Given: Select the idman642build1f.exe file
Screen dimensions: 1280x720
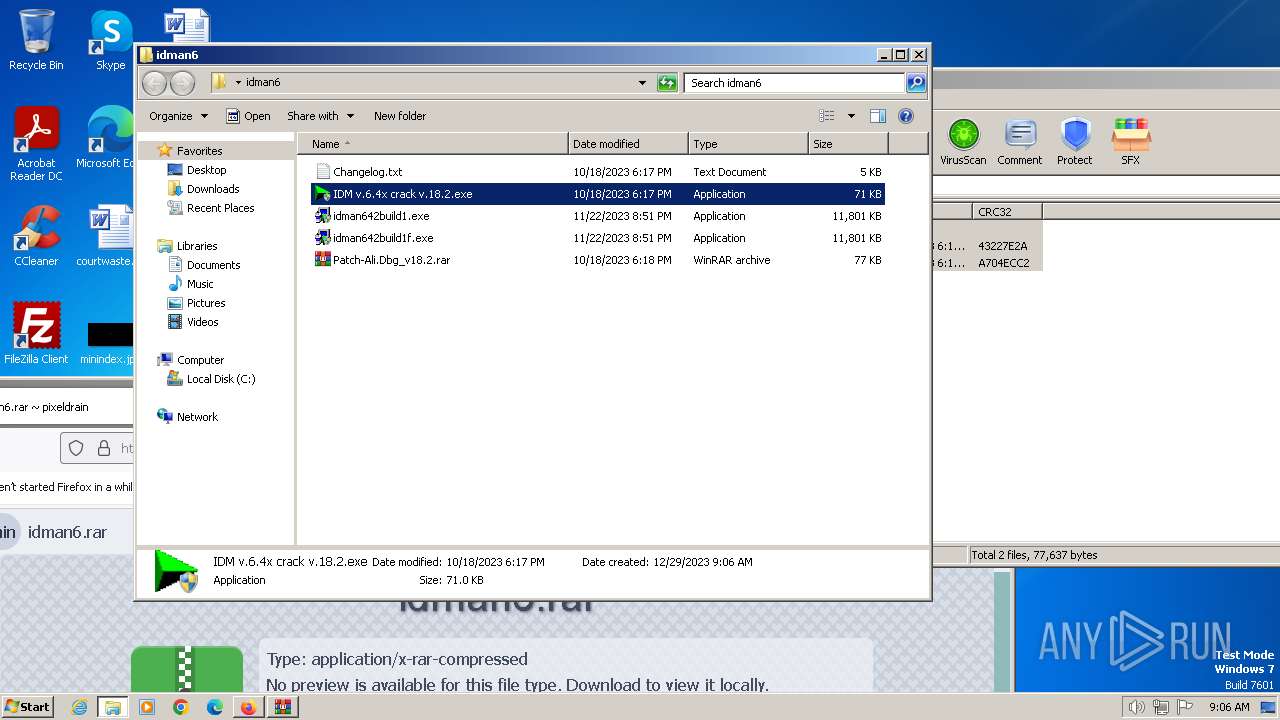Looking at the screenshot, I should (x=598, y=238).
